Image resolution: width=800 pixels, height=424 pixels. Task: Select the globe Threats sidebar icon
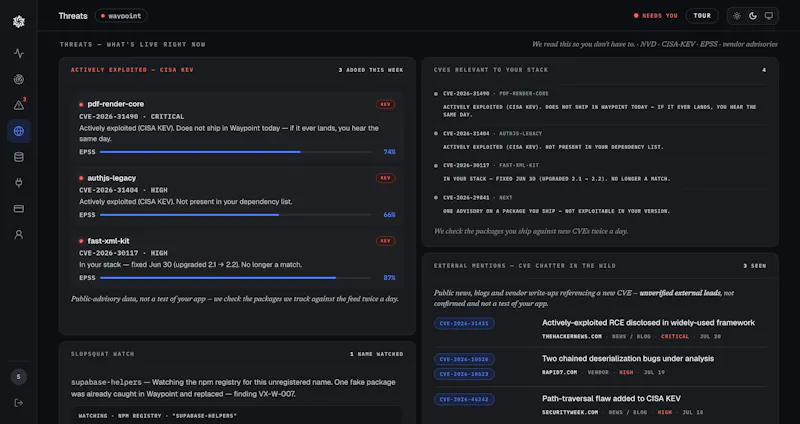pyautogui.click(x=19, y=131)
